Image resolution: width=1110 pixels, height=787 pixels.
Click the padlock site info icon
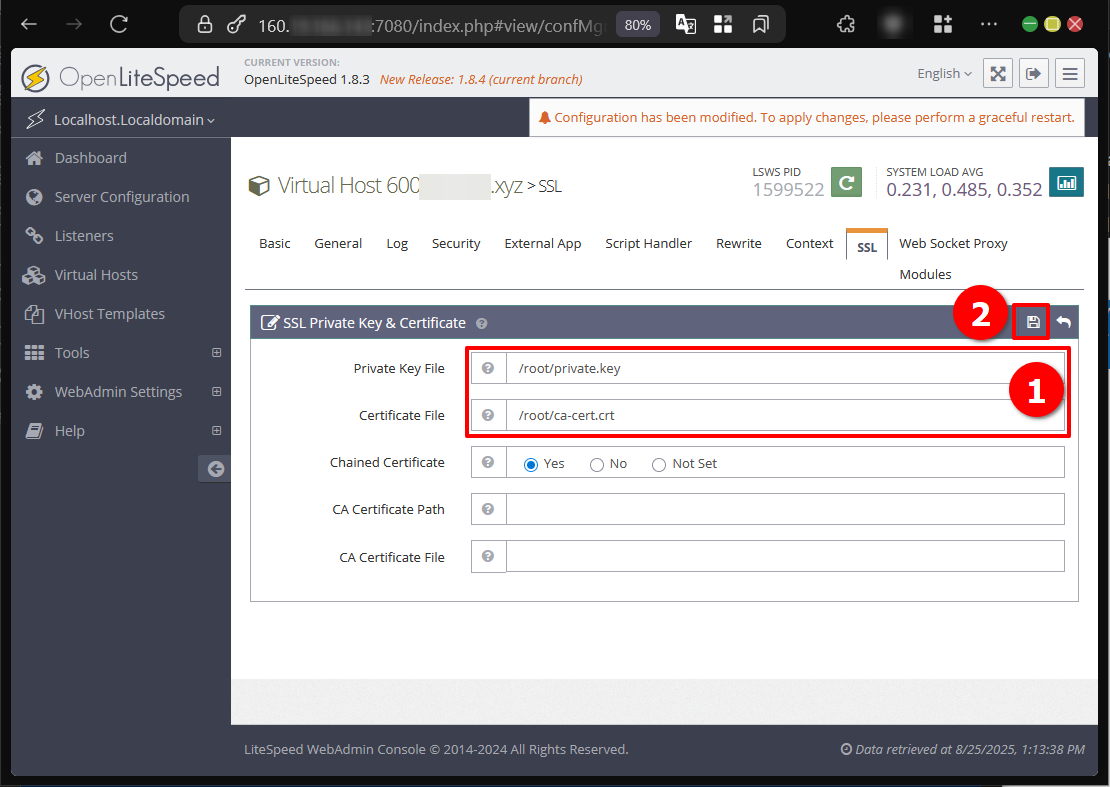205,25
